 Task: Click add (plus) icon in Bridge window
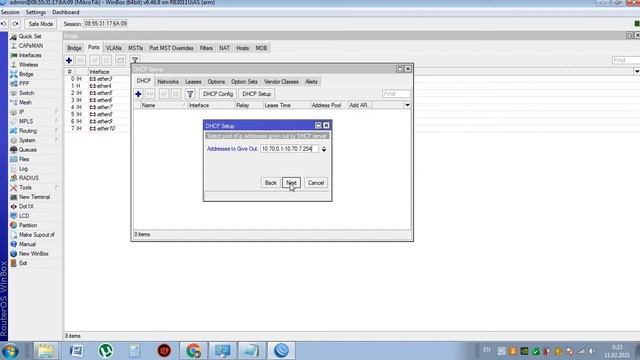point(69,60)
